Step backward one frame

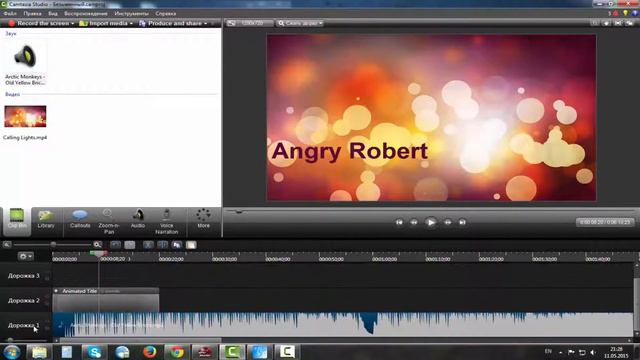414,222
